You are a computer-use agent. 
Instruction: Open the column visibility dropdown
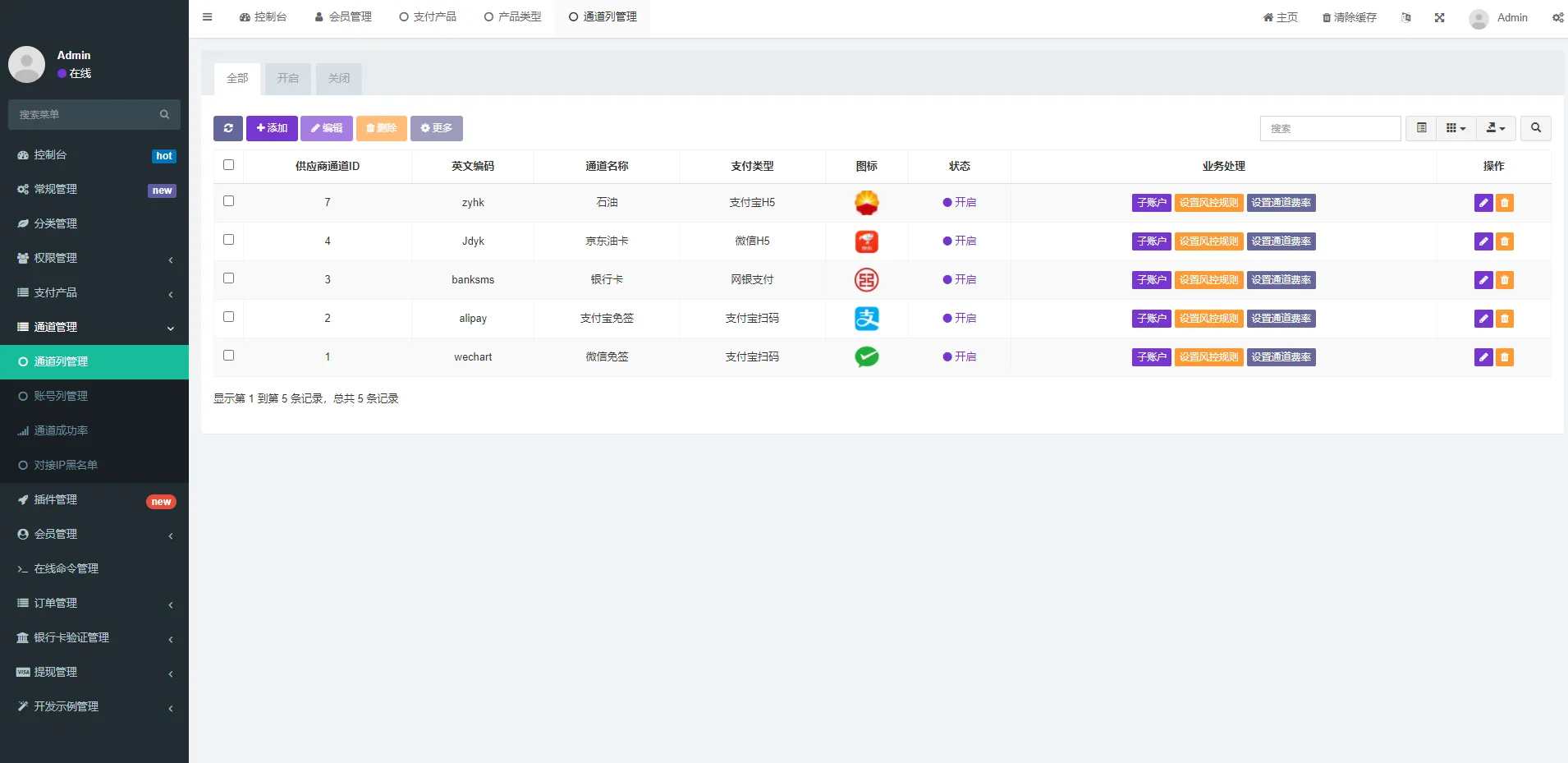coord(1456,128)
